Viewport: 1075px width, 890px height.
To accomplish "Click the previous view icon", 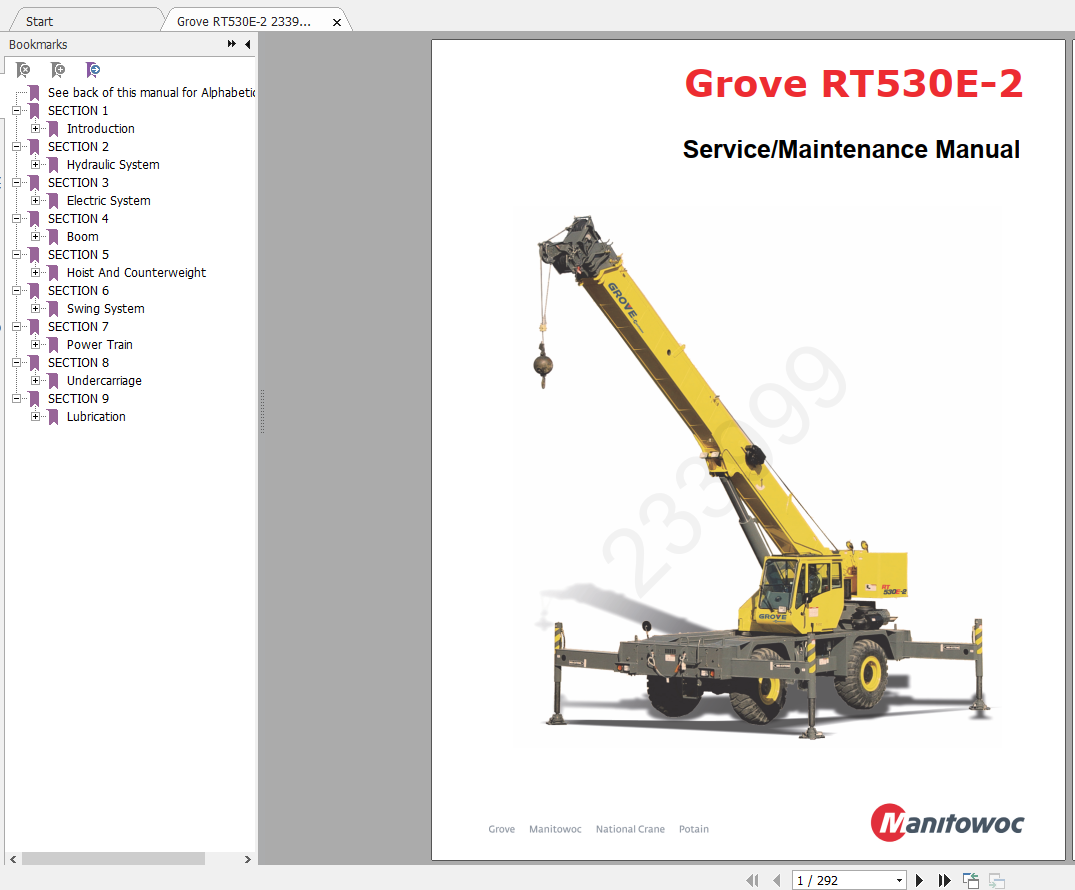I will 970,880.
